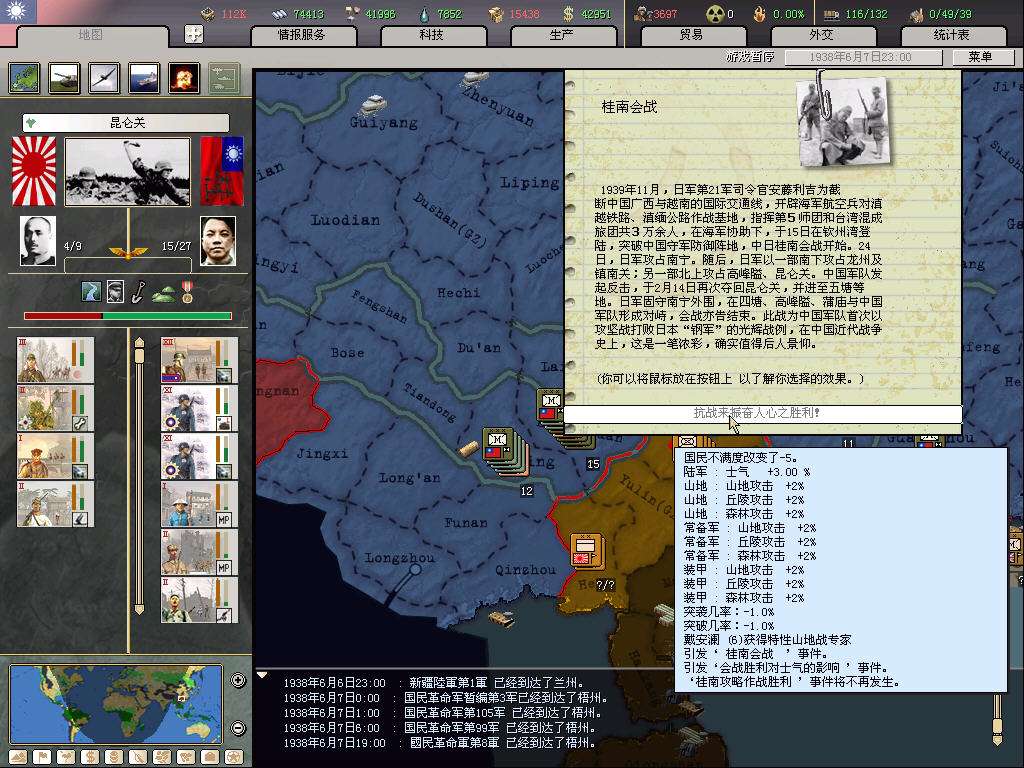Open the 情报服务 tab
Image resolution: width=1024 pixels, height=768 pixels.
(x=302, y=35)
